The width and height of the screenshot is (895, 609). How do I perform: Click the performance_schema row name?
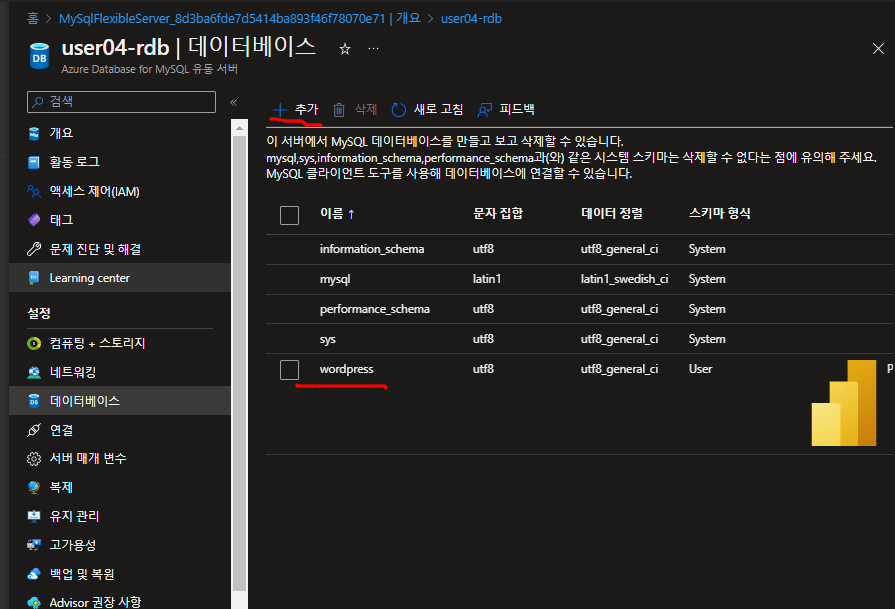click(x=374, y=309)
